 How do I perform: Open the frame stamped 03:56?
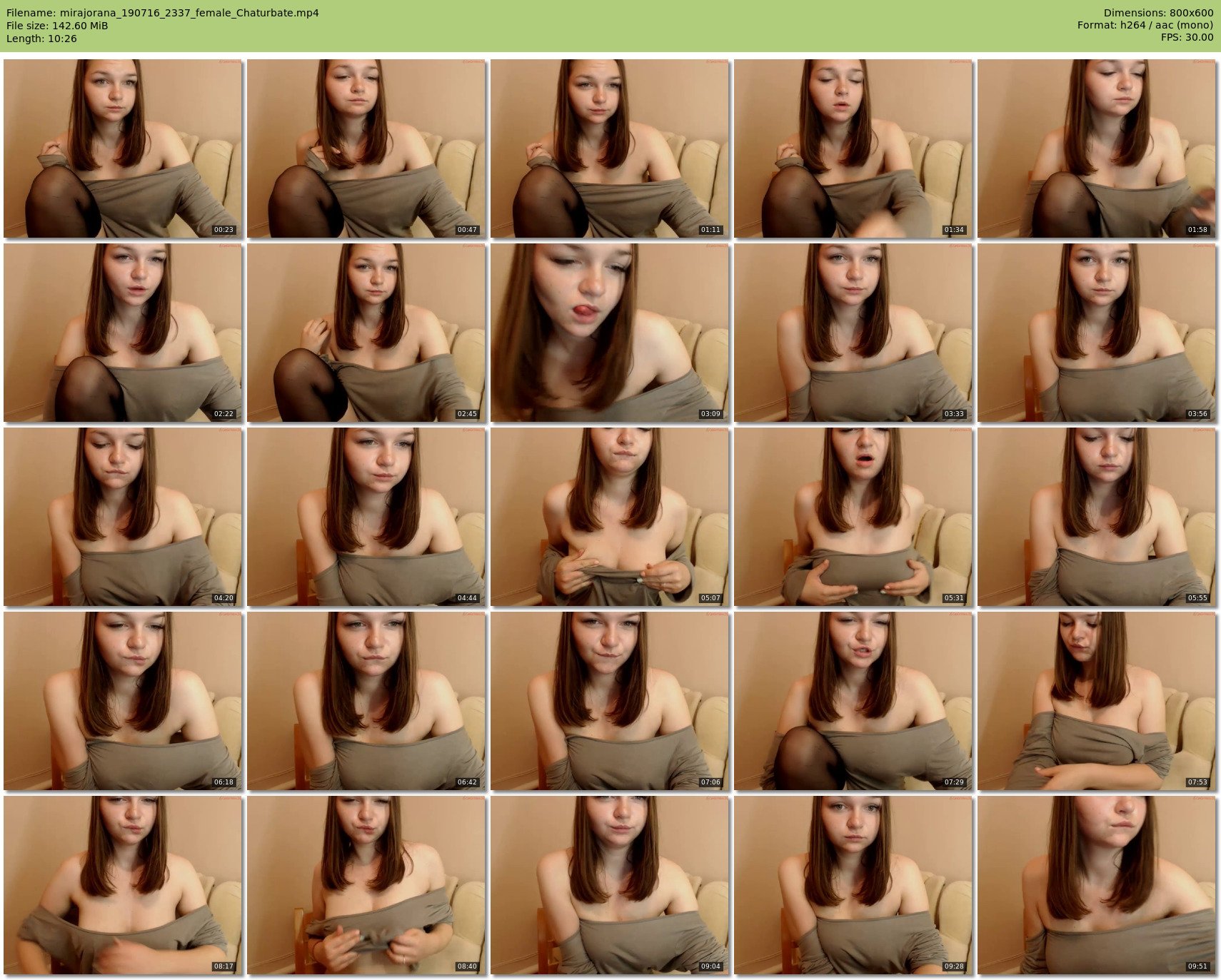pos(1097,333)
